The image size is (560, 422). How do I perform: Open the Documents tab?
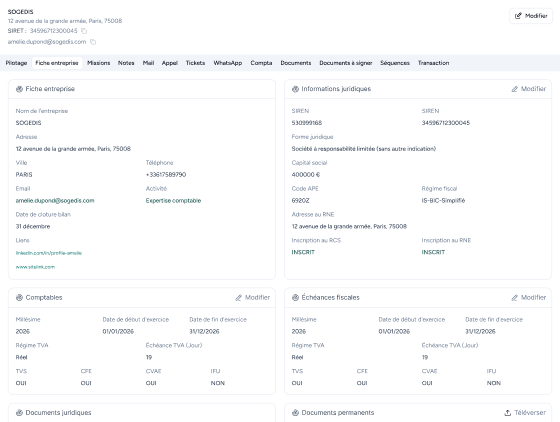click(x=296, y=63)
